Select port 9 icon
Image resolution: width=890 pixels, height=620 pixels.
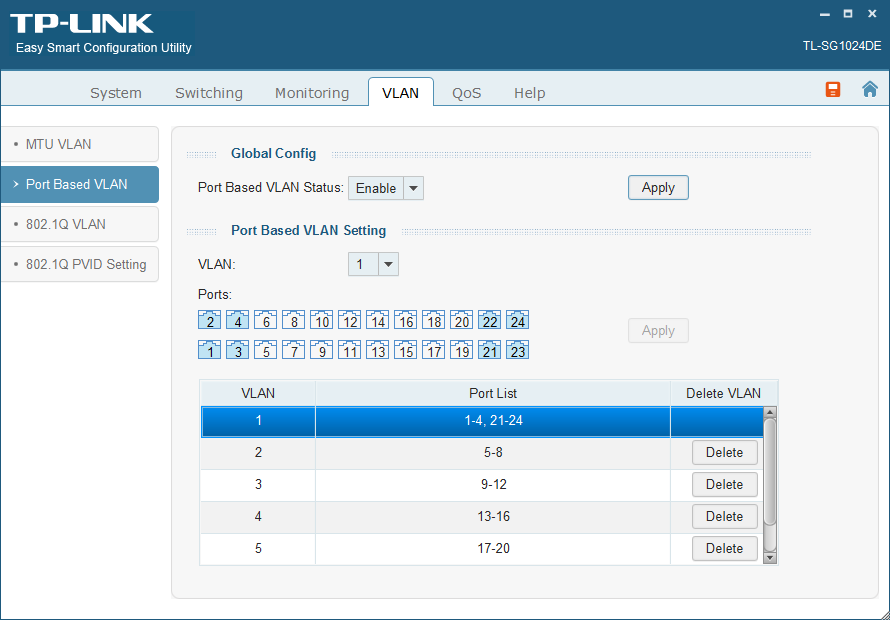coord(321,349)
